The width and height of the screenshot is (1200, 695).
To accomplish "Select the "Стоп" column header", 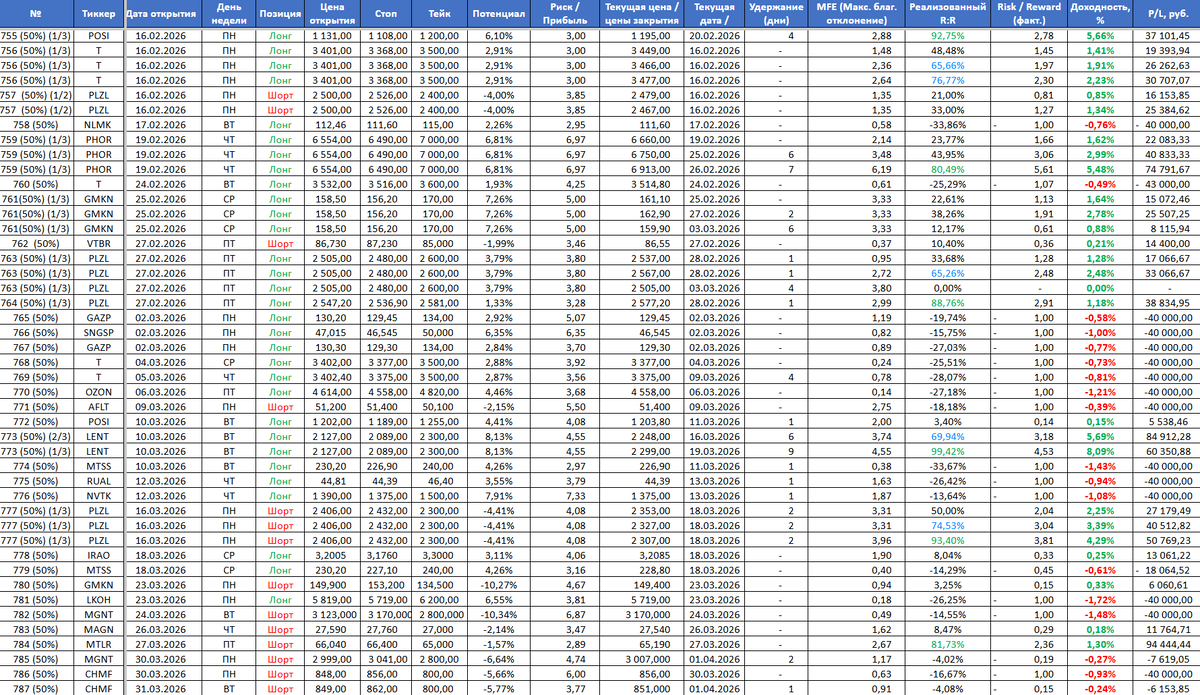I will click(x=385, y=15).
